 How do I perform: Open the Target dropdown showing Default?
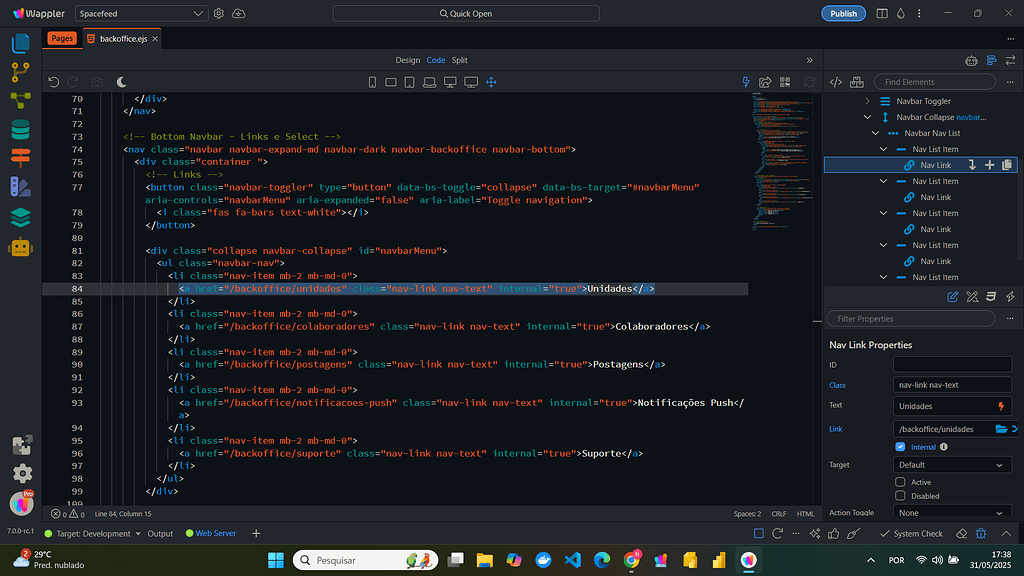[952, 464]
